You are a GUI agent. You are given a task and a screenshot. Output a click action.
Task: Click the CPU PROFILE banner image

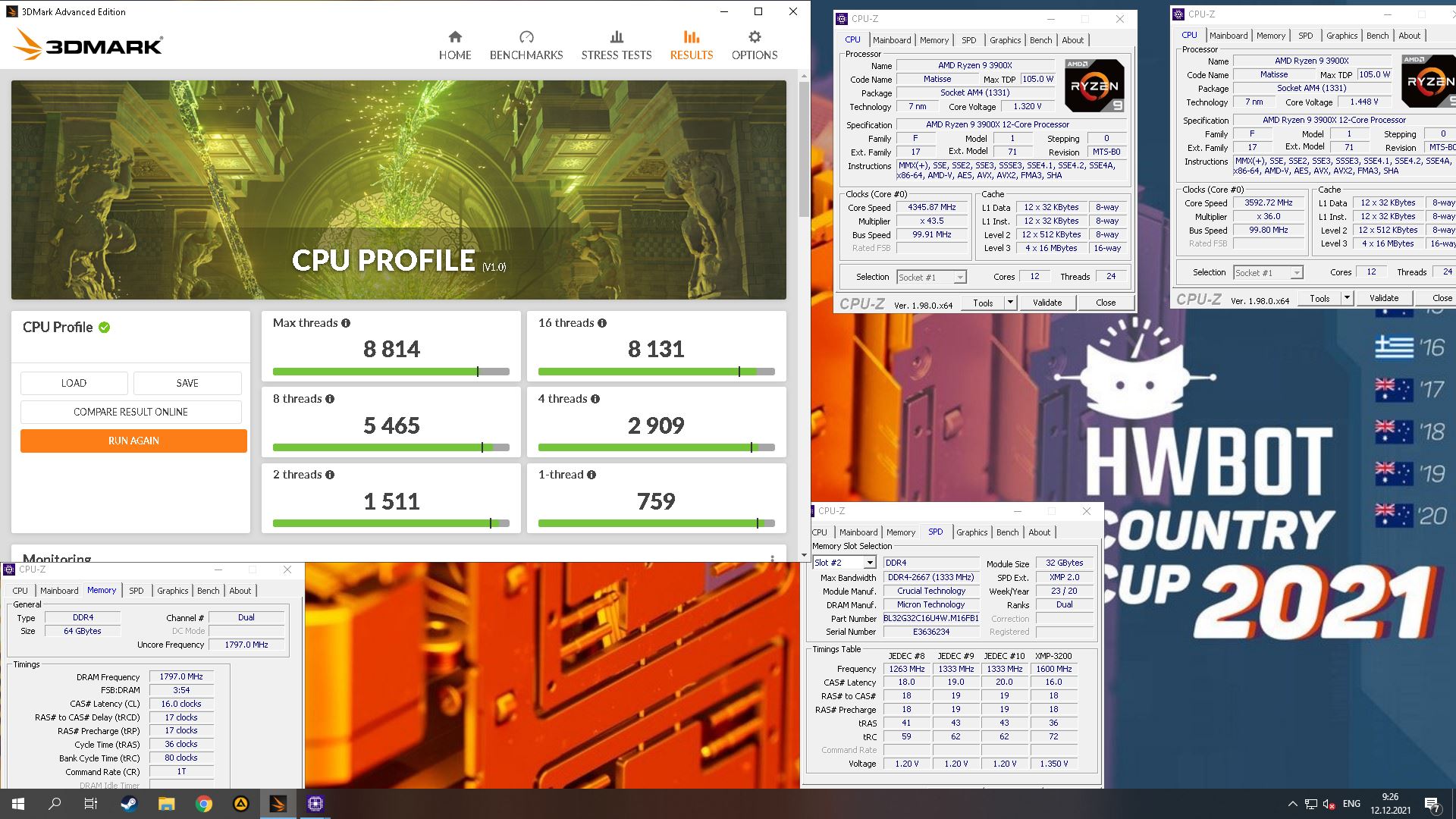pyautogui.click(x=399, y=190)
